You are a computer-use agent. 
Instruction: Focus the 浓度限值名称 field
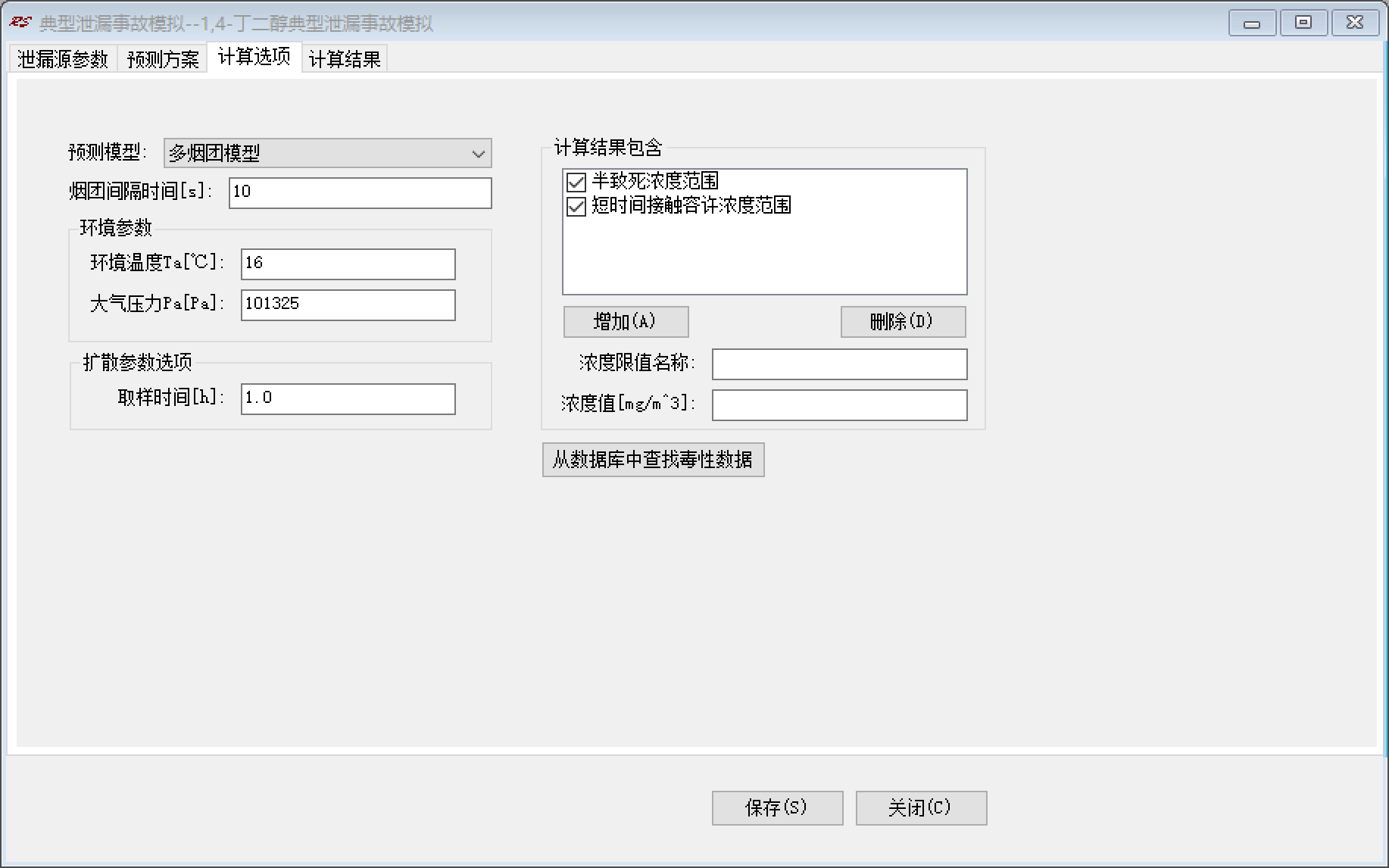pos(839,364)
